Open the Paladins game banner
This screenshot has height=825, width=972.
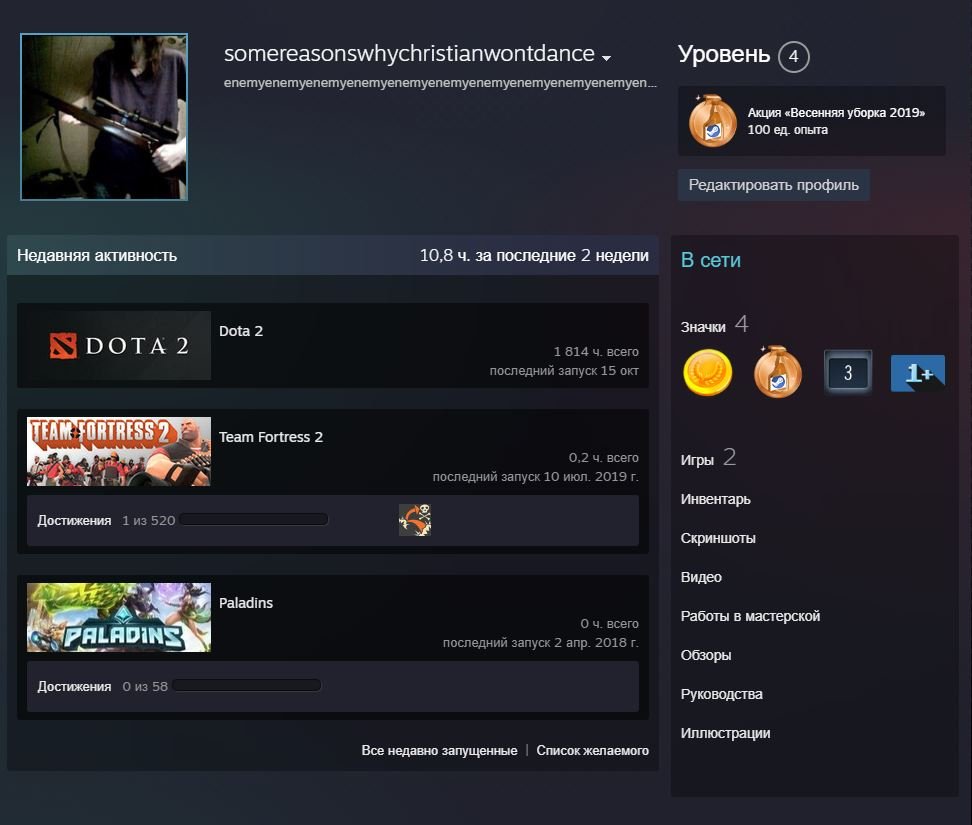coord(118,617)
